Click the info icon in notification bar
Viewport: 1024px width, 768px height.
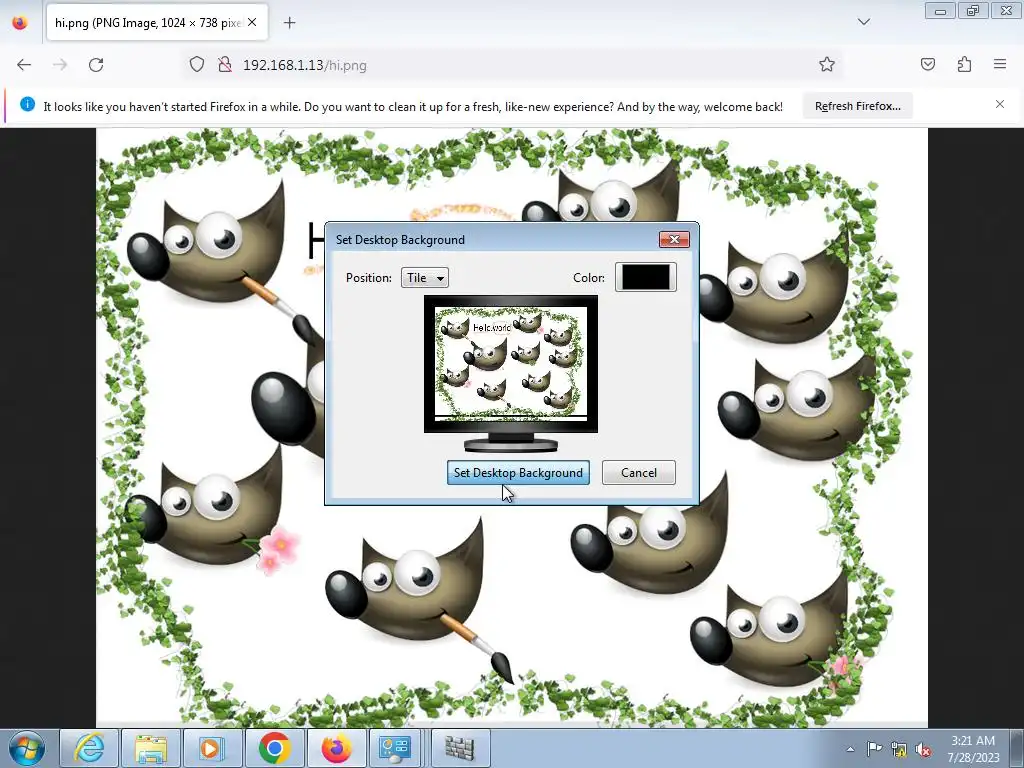[x=27, y=104]
